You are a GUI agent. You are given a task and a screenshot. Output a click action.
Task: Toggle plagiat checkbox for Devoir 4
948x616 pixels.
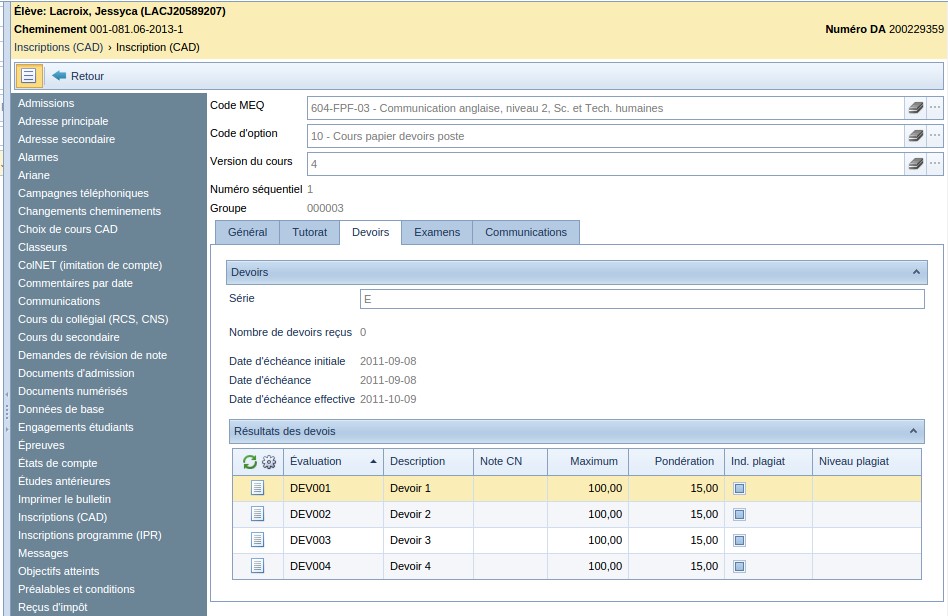point(740,567)
